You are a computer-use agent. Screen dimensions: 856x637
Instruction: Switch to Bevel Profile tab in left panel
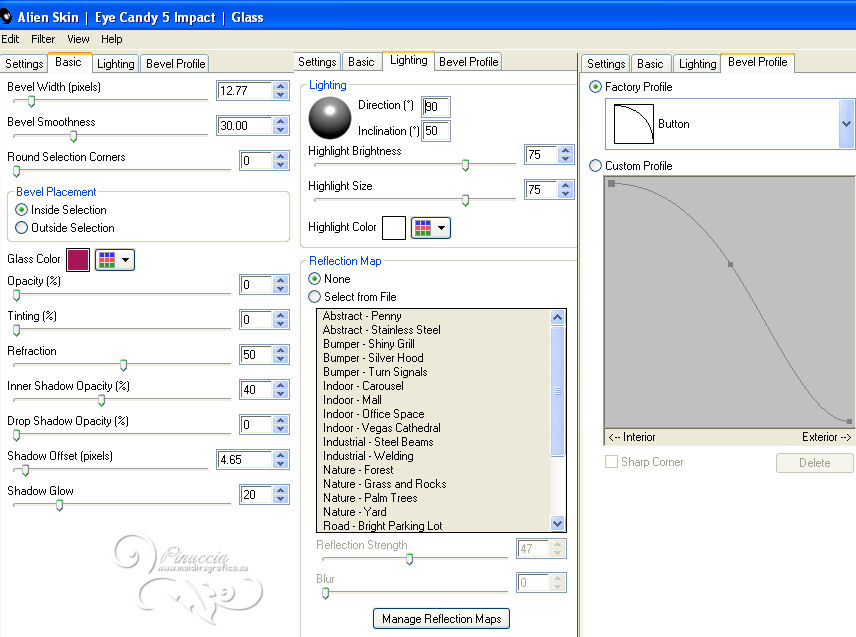point(175,64)
